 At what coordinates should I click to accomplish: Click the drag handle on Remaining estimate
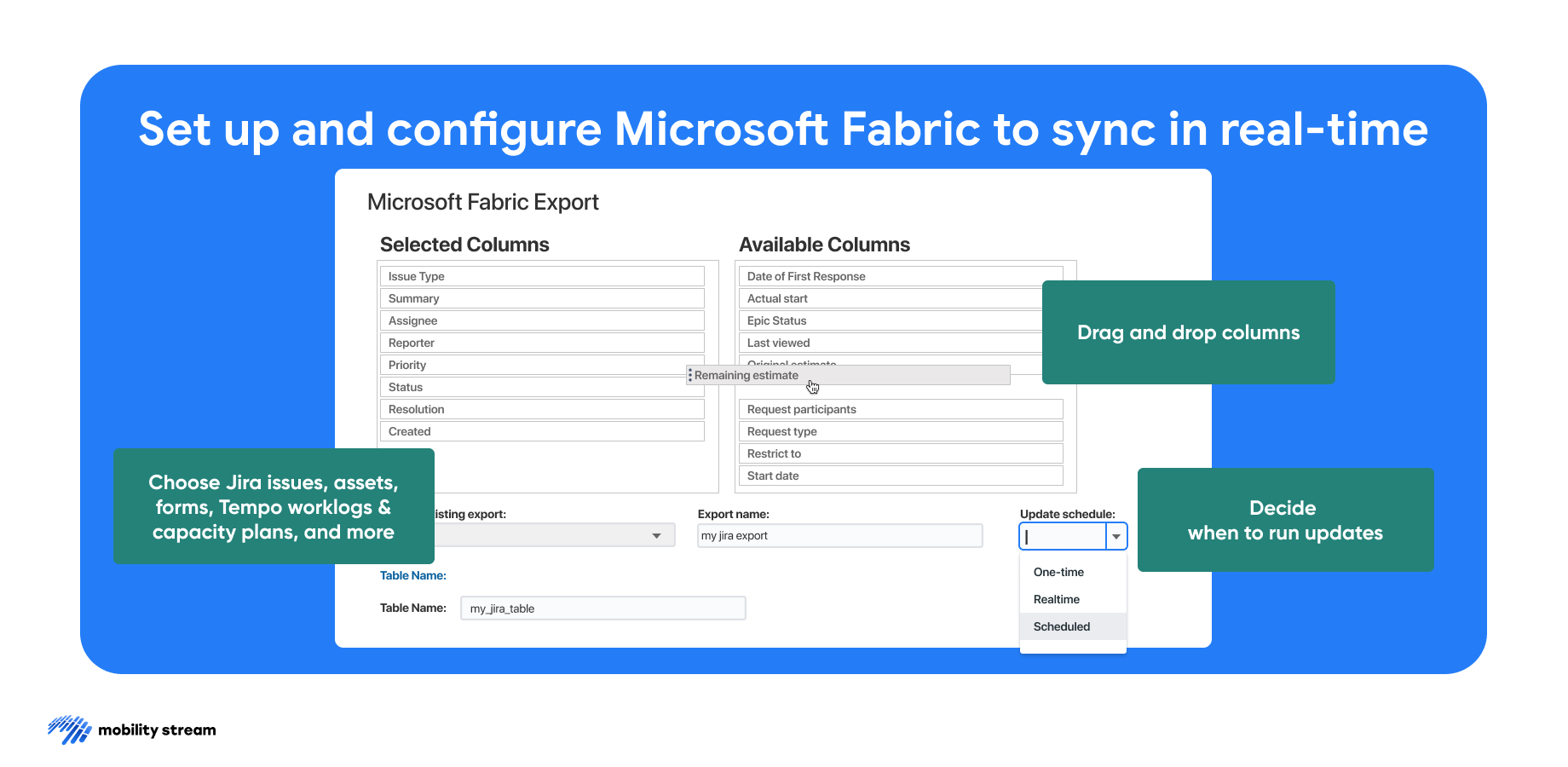[690, 375]
